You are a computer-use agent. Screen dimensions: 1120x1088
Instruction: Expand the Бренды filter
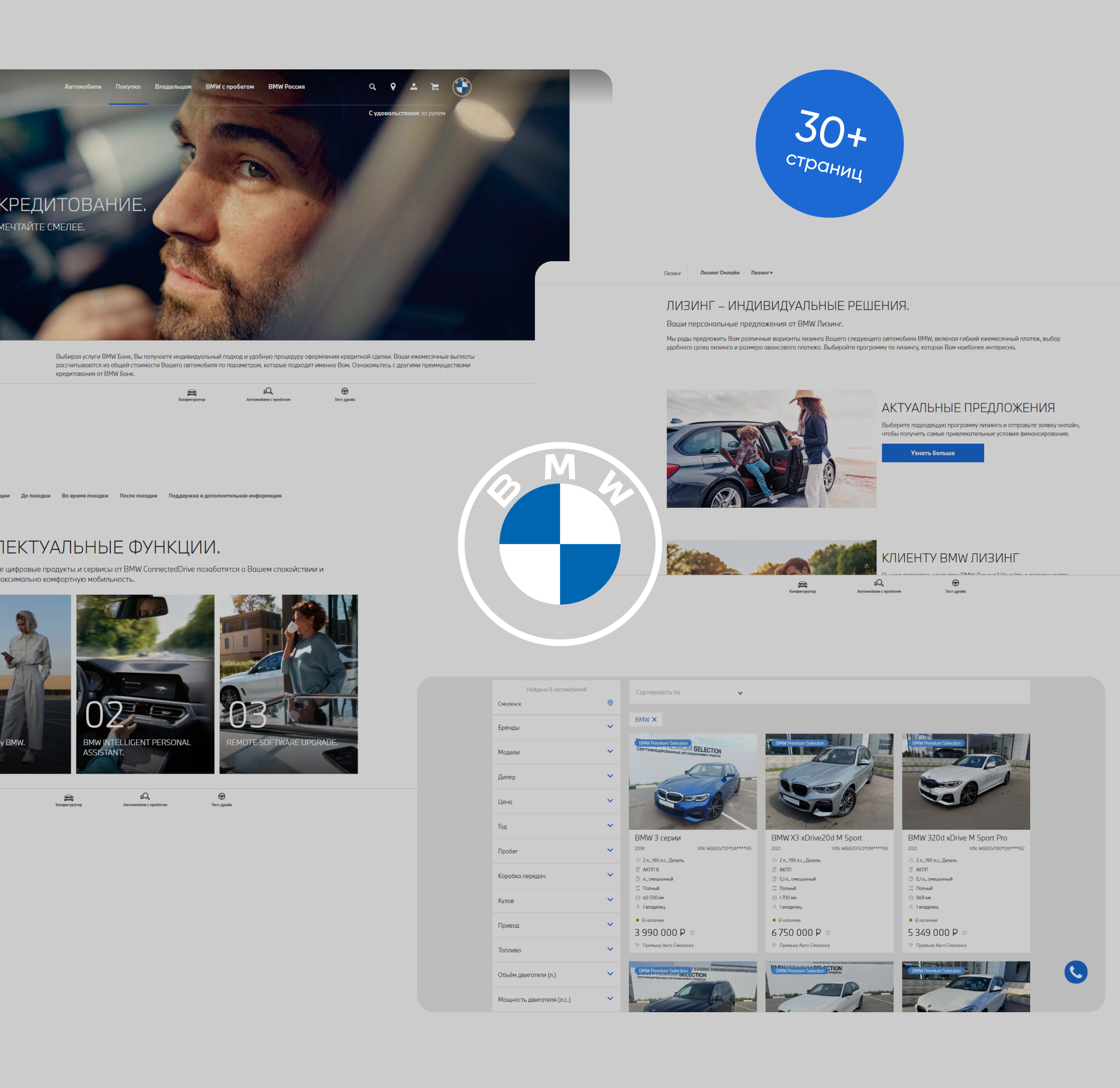tap(556, 727)
